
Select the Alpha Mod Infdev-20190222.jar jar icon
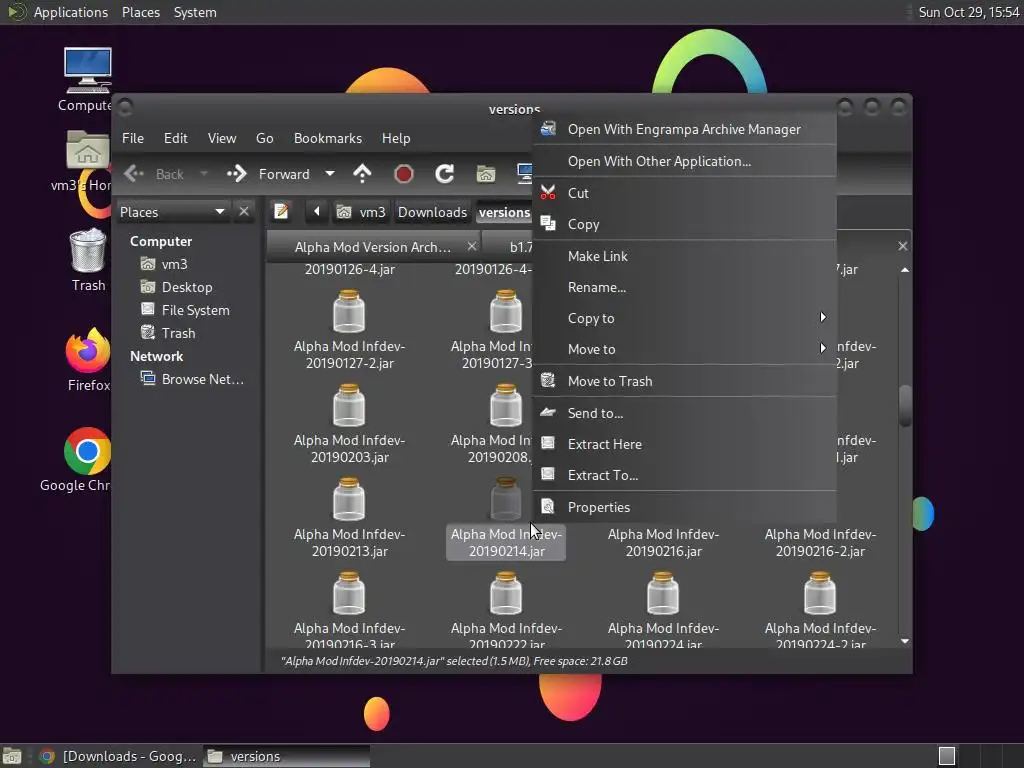[506, 594]
